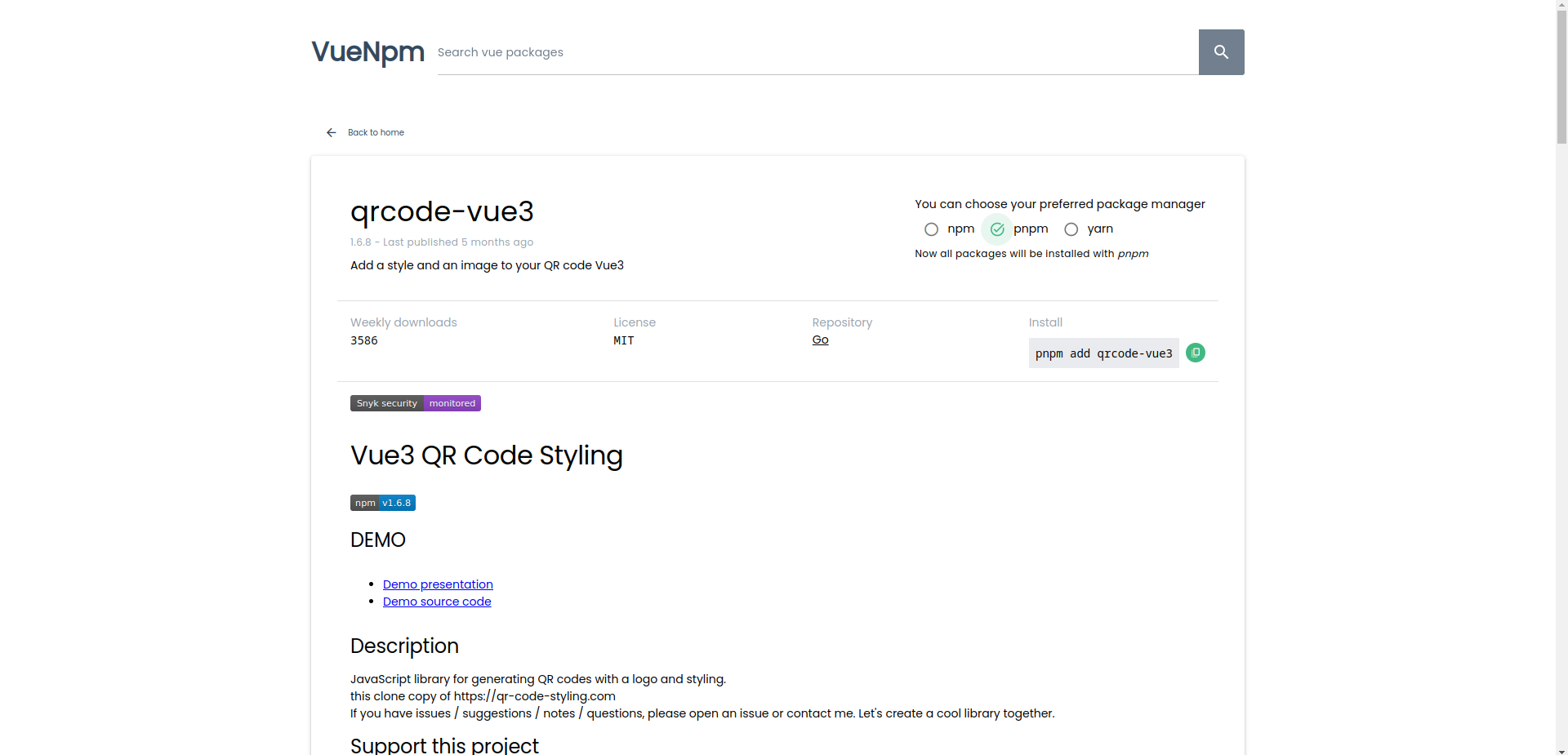Click the npm v1.6.8 version badge
This screenshot has height=755, width=1568.
383,503
